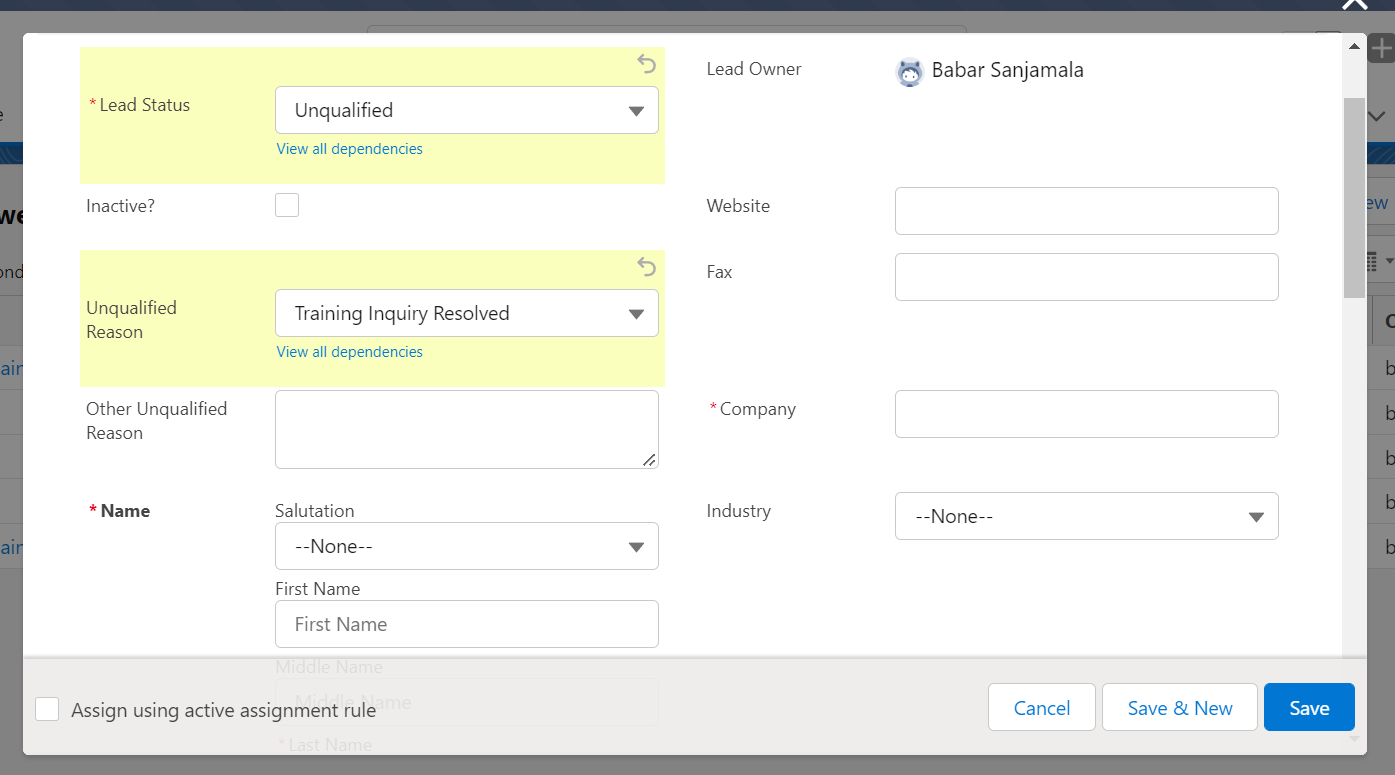Screen dimensions: 1395x775
Task: Focus the Company input field
Action: pos(1086,414)
